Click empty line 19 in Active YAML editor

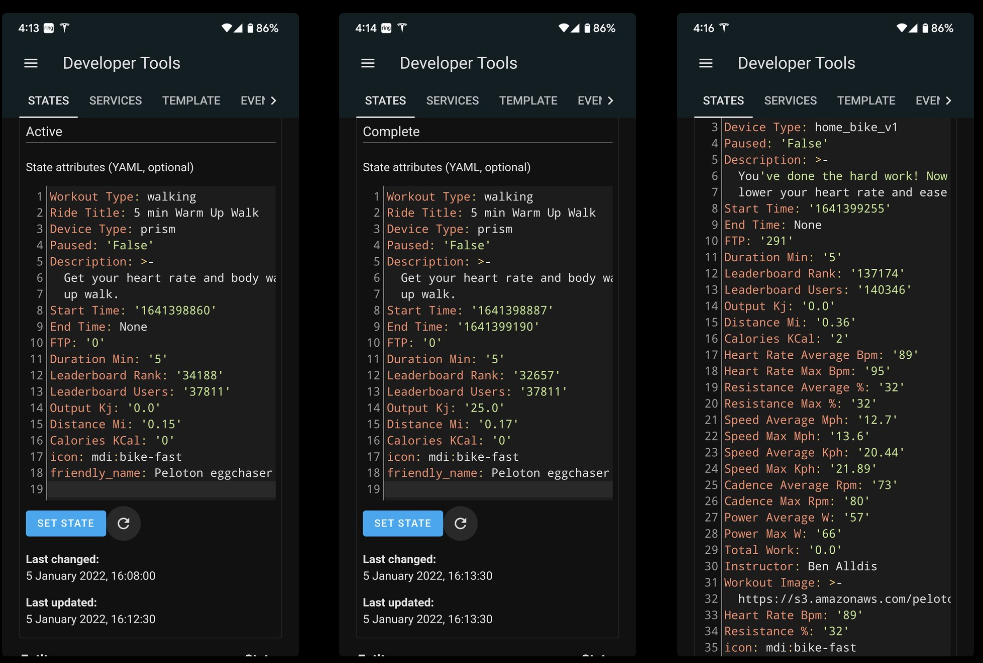(162, 489)
